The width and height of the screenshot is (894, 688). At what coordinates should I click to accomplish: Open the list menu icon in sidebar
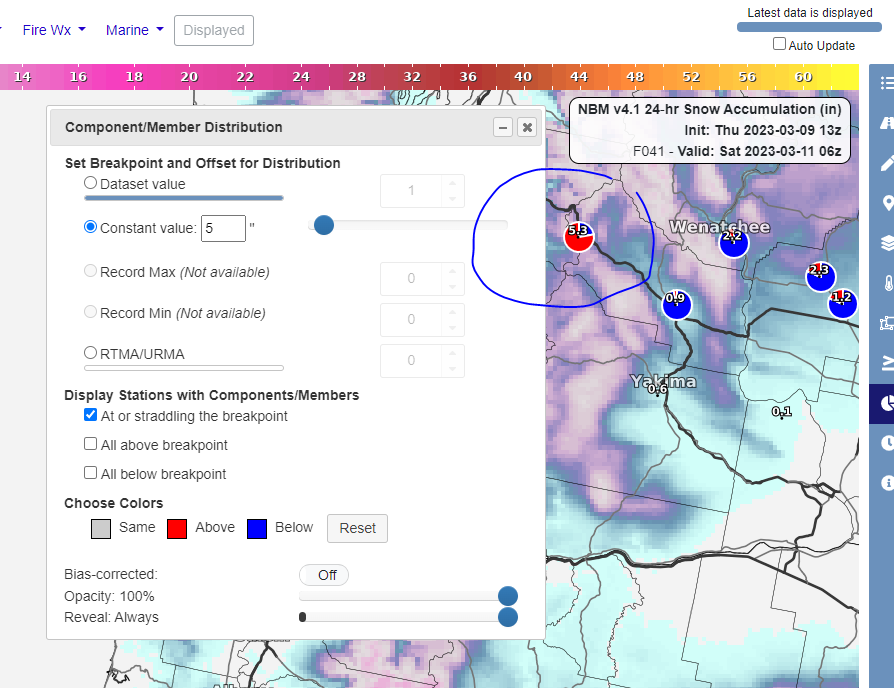(886, 84)
